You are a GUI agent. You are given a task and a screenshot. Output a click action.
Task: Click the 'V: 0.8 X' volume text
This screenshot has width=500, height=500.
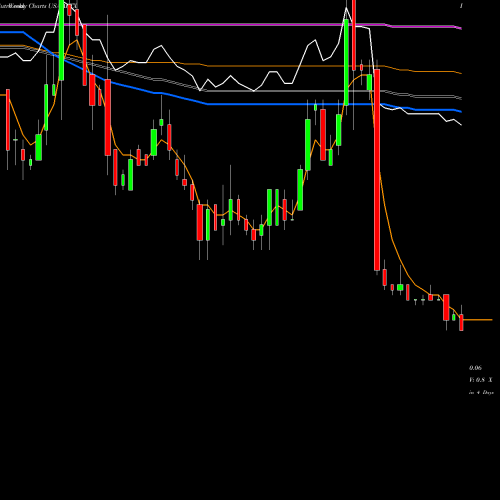tap(481, 380)
